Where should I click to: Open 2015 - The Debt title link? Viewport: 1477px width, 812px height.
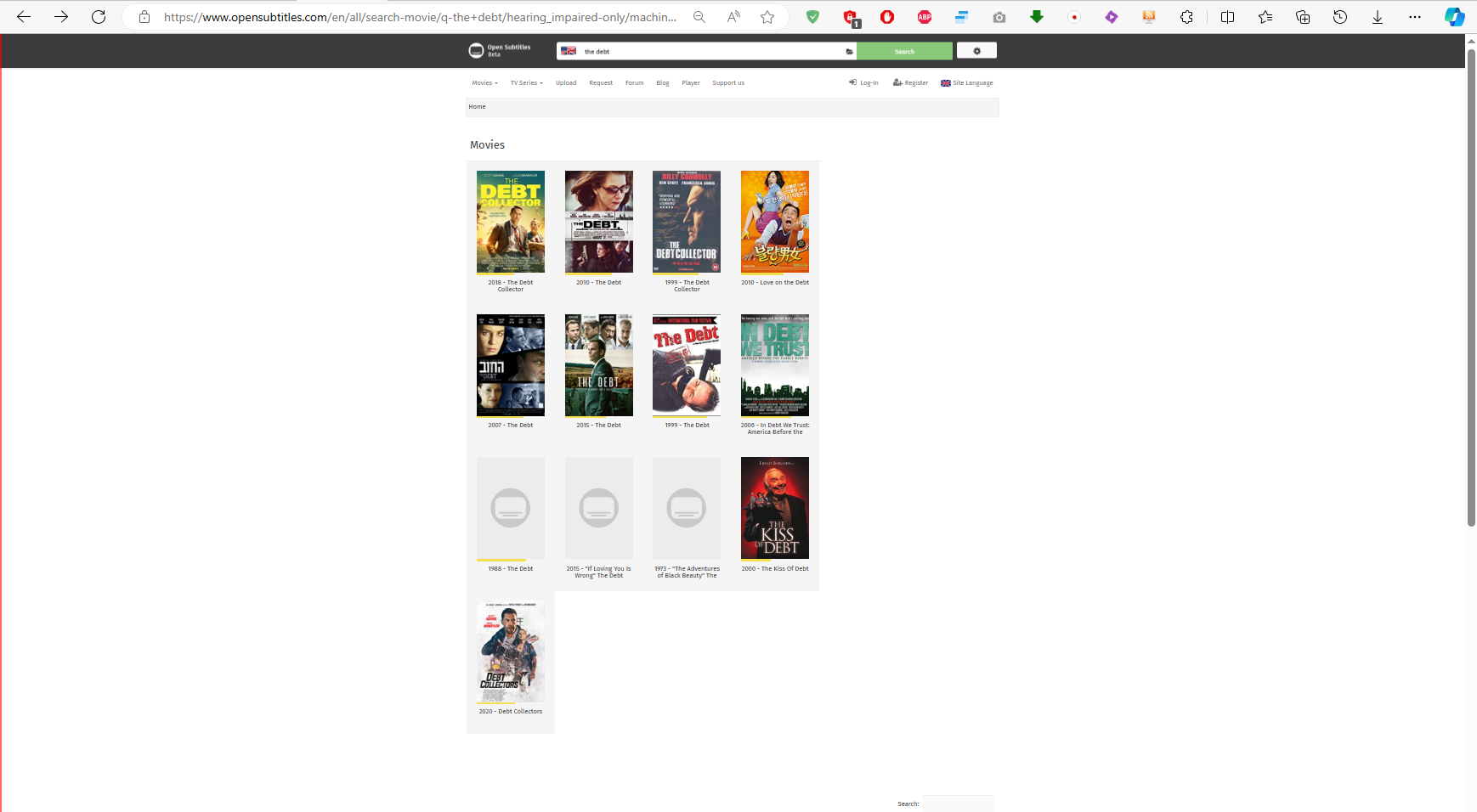click(x=599, y=426)
